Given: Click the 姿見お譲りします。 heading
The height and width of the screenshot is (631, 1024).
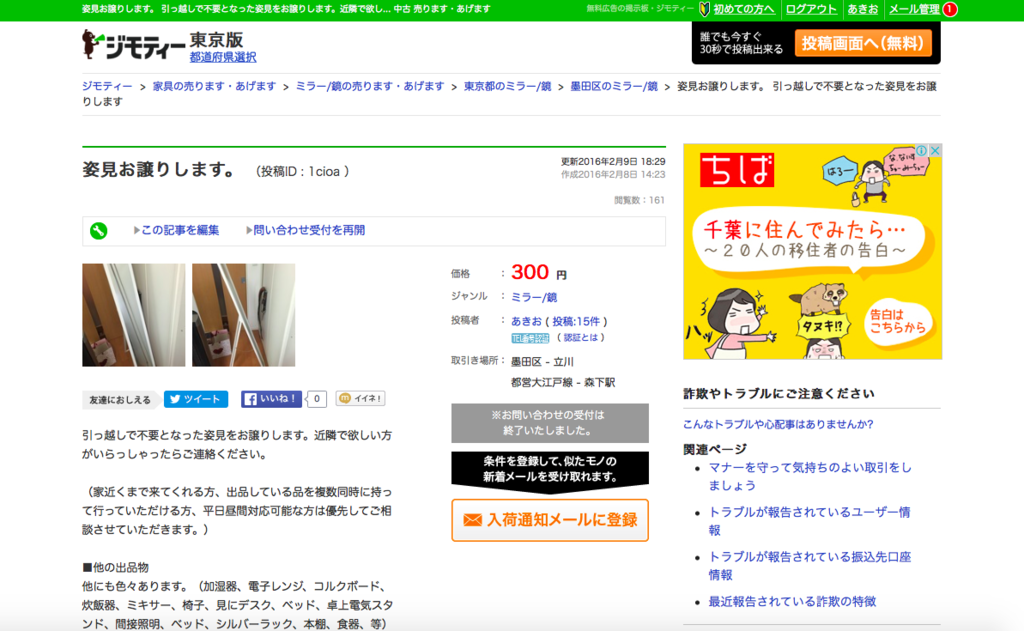Looking at the screenshot, I should [160, 170].
